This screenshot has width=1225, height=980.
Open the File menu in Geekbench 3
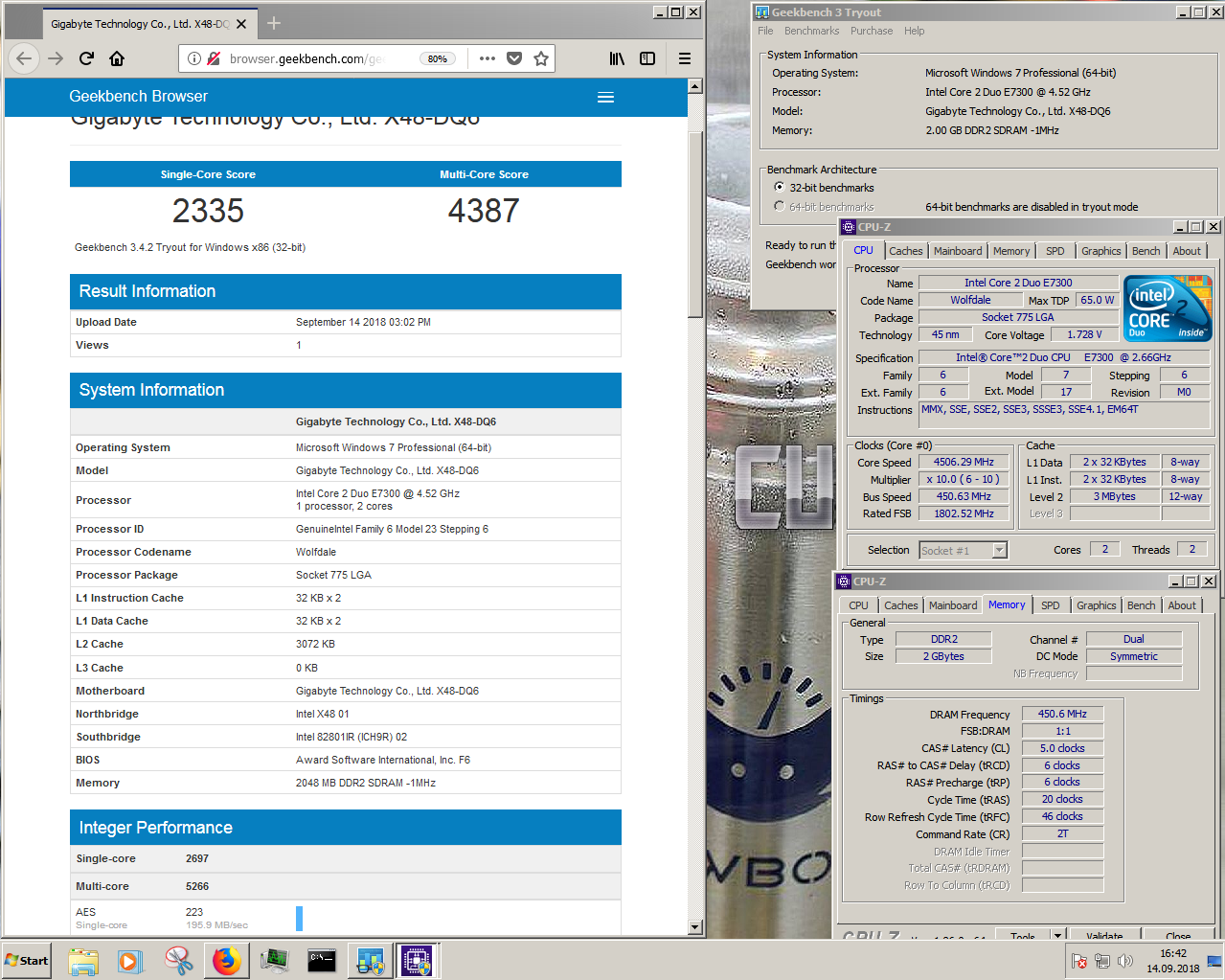765,31
